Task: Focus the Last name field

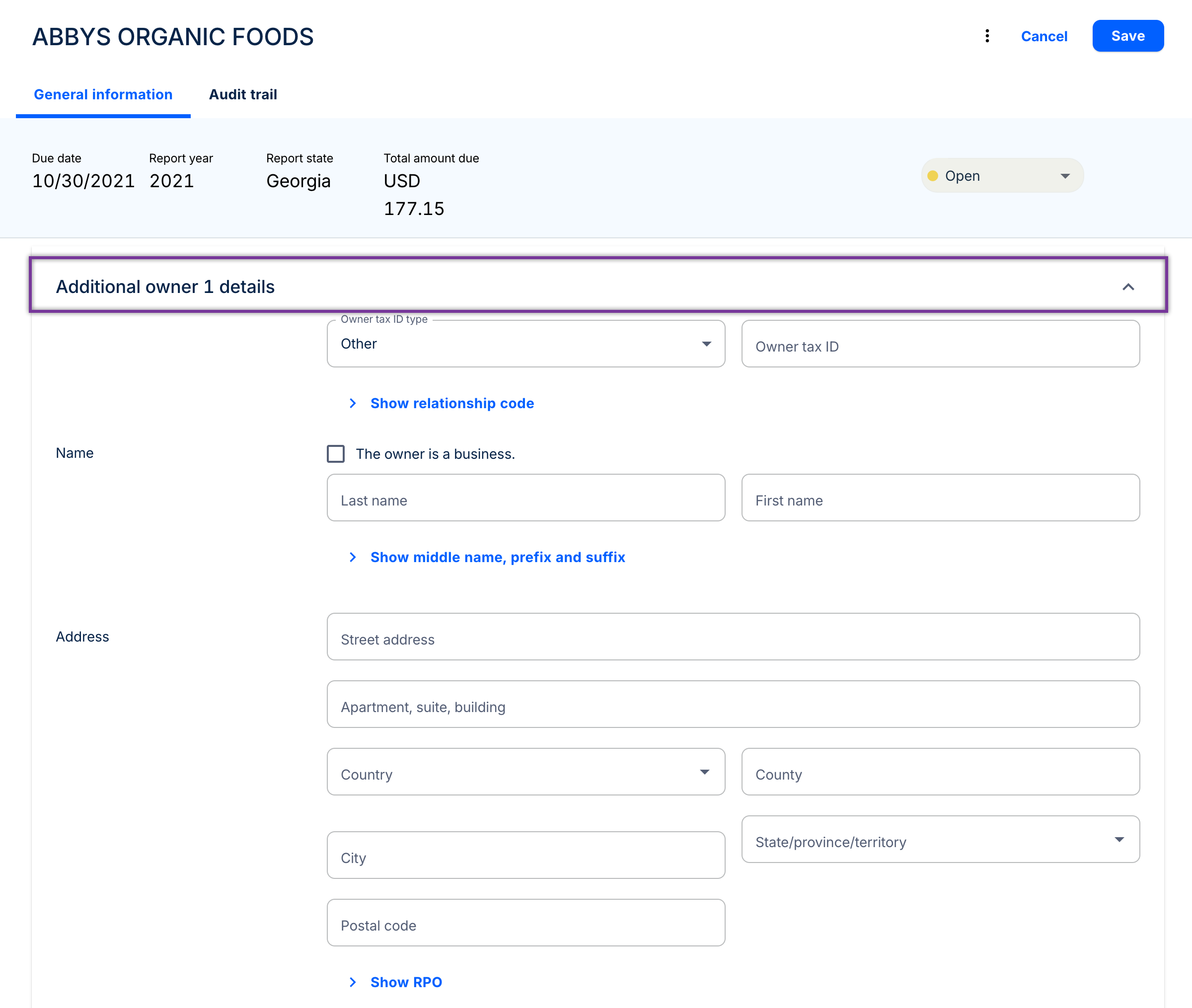Action: 525,498
